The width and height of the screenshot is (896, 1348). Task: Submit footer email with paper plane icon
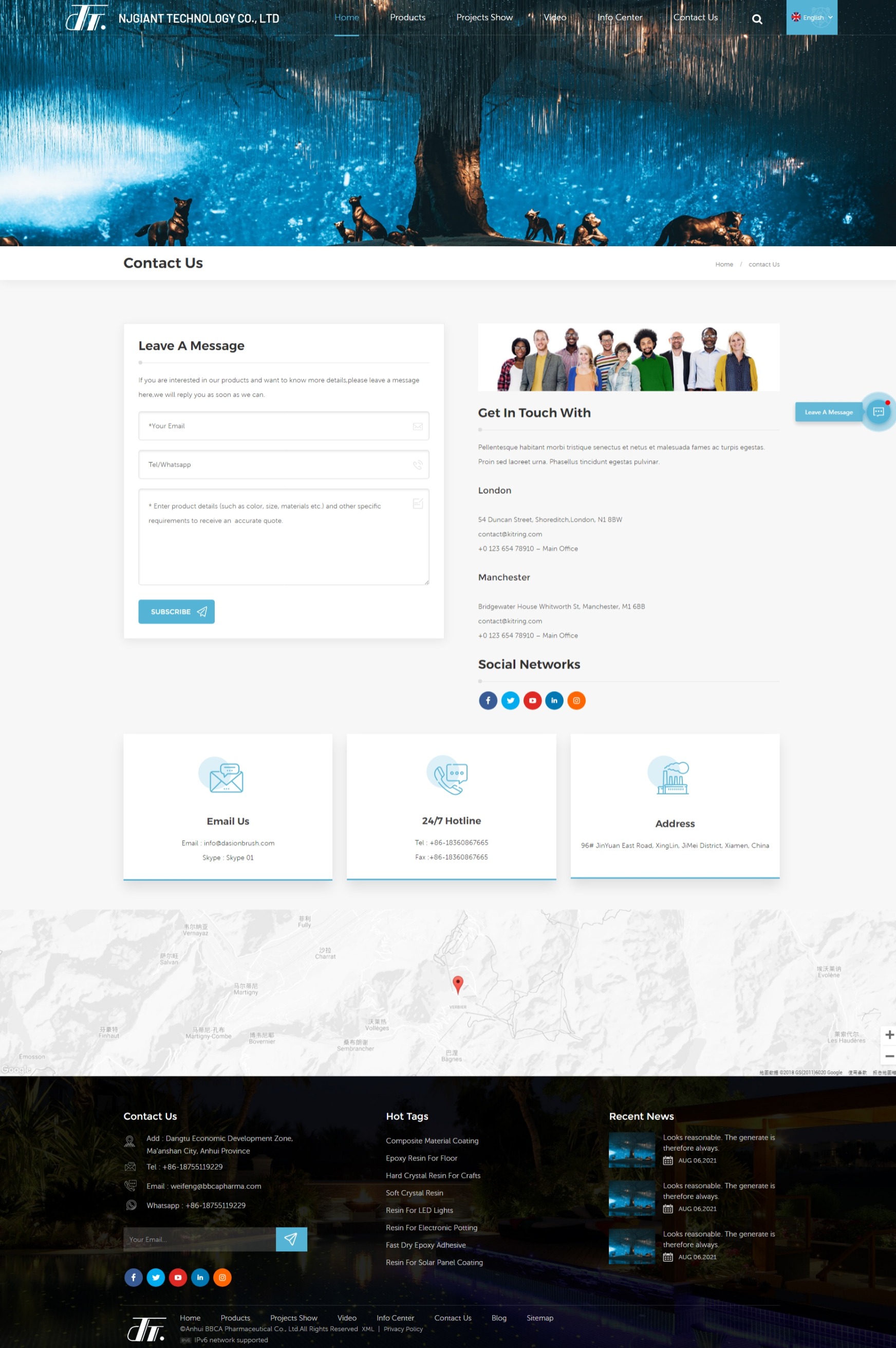[291, 1239]
